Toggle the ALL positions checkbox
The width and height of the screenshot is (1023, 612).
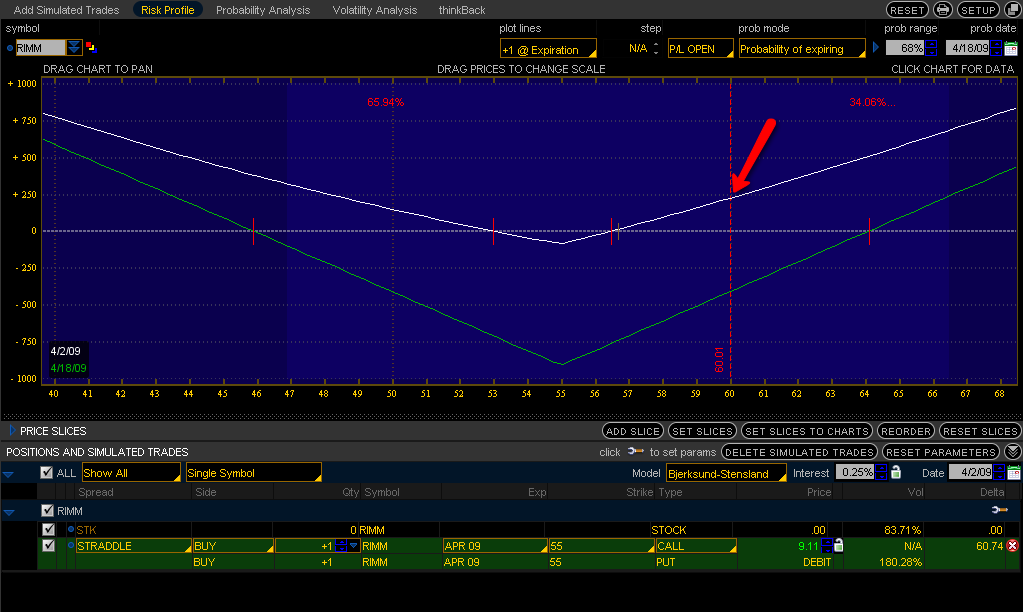(x=46, y=473)
